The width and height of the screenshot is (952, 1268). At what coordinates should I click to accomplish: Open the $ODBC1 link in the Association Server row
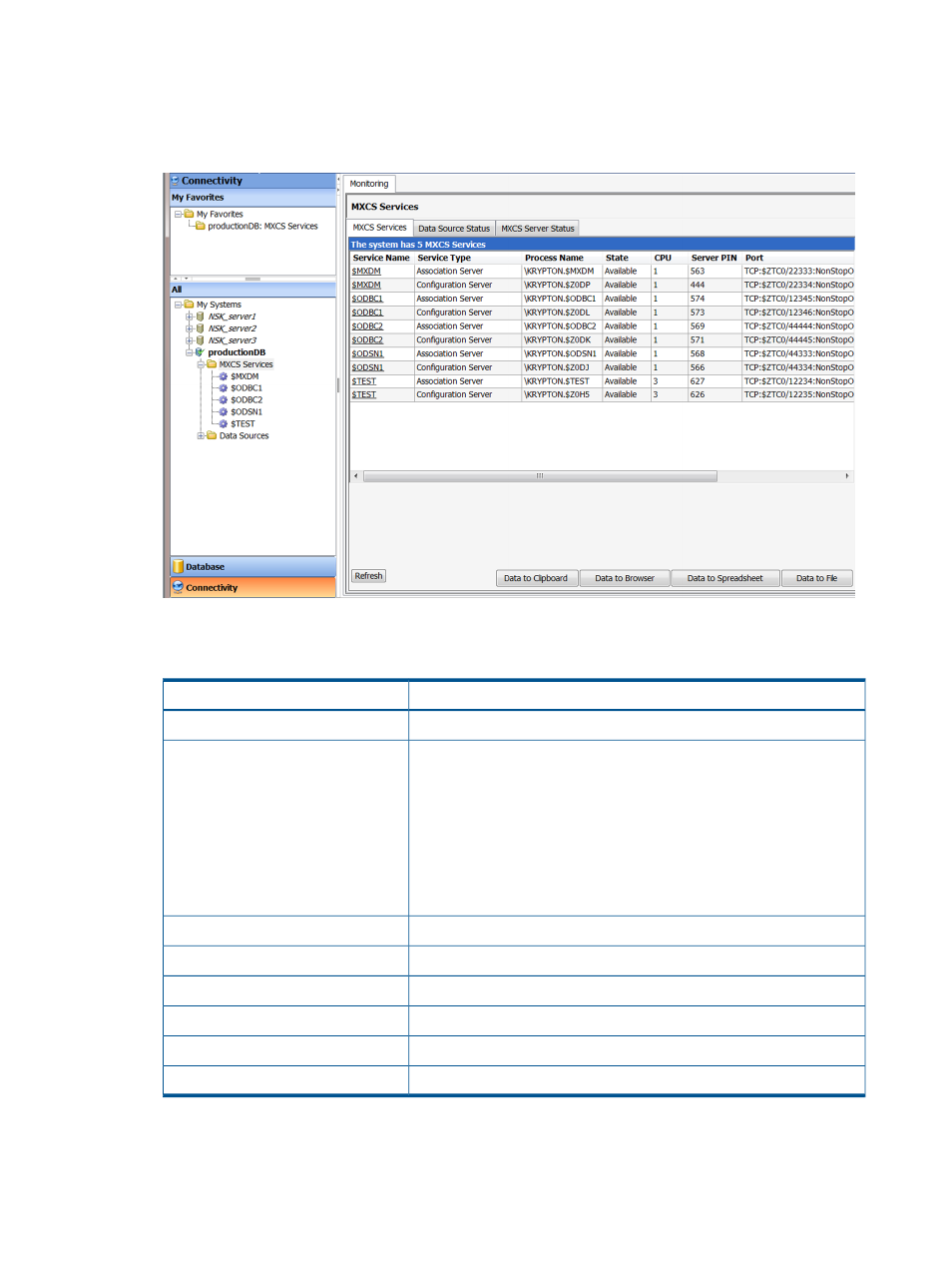coord(367,299)
